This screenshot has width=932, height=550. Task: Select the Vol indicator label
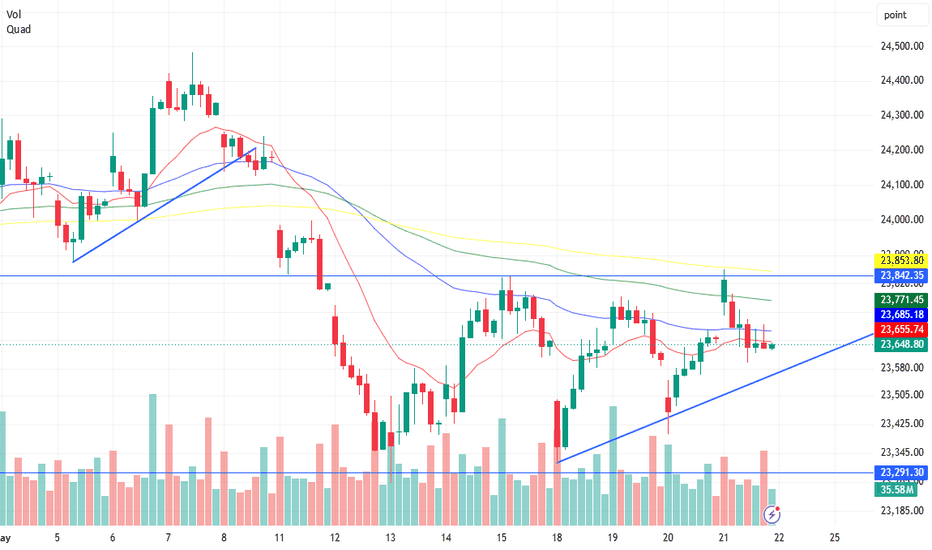coord(14,14)
